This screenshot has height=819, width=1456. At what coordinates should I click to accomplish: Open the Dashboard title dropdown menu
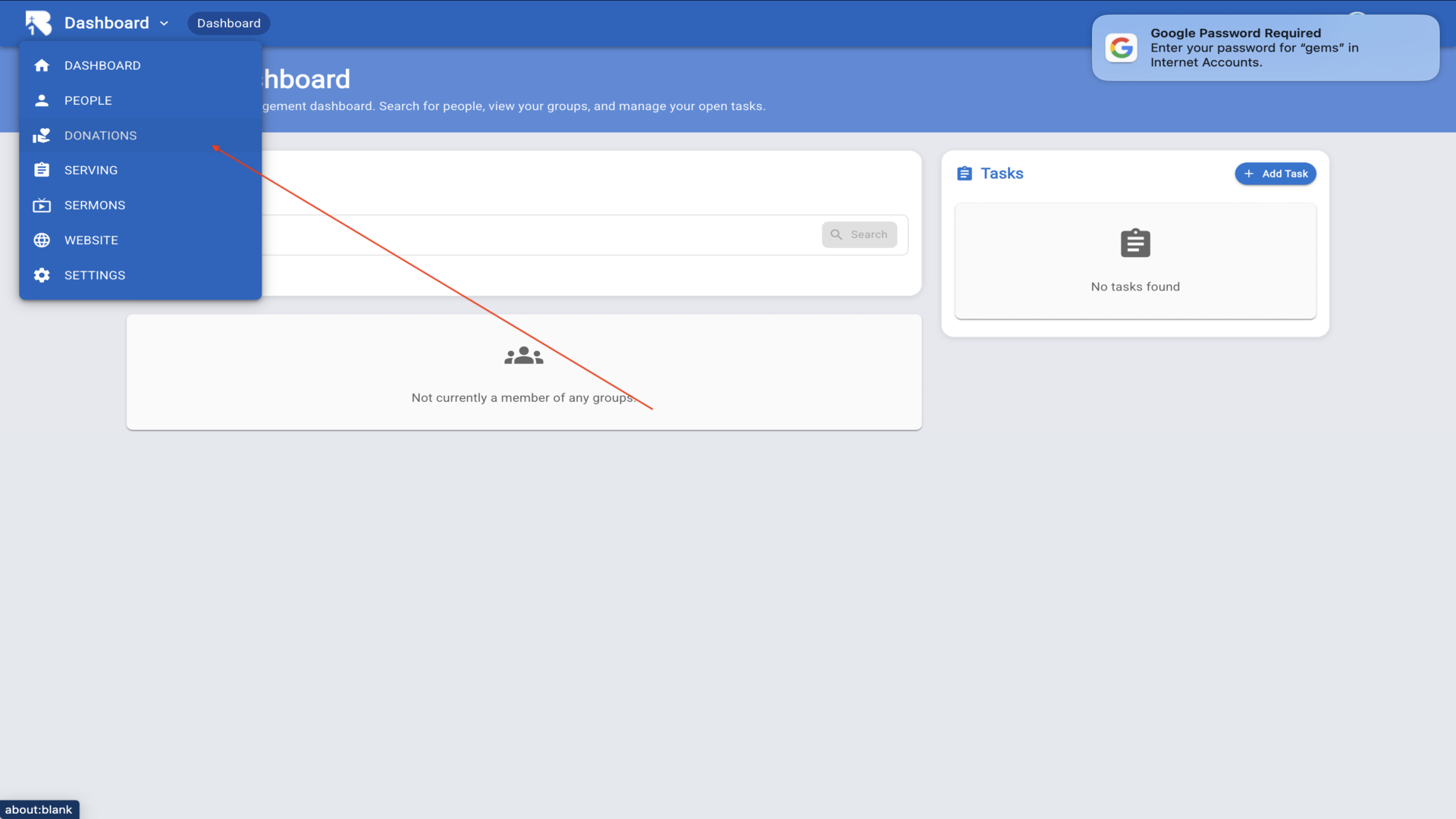tap(107, 23)
